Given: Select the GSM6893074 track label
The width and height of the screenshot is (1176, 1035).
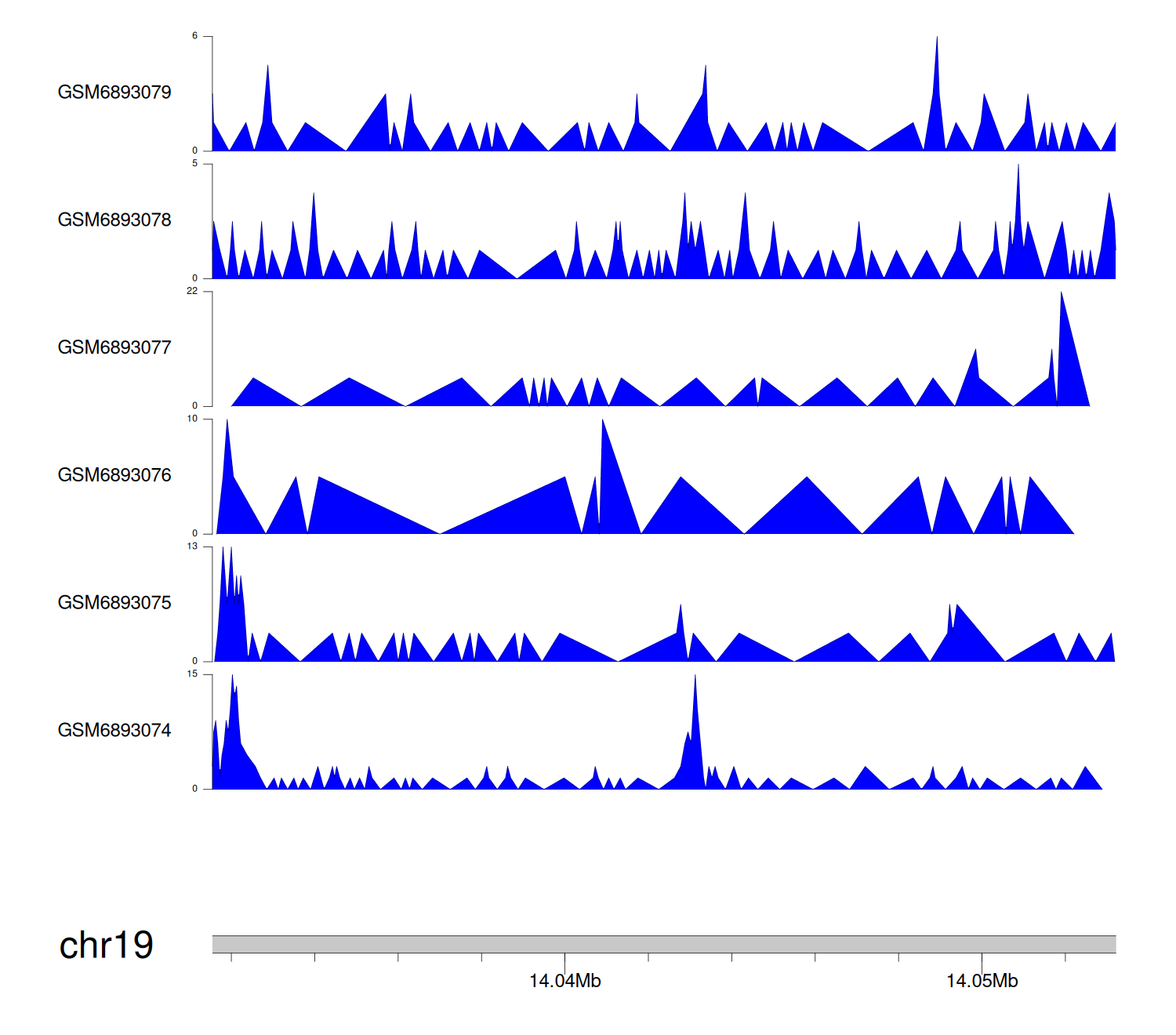Looking at the screenshot, I should (114, 731).
